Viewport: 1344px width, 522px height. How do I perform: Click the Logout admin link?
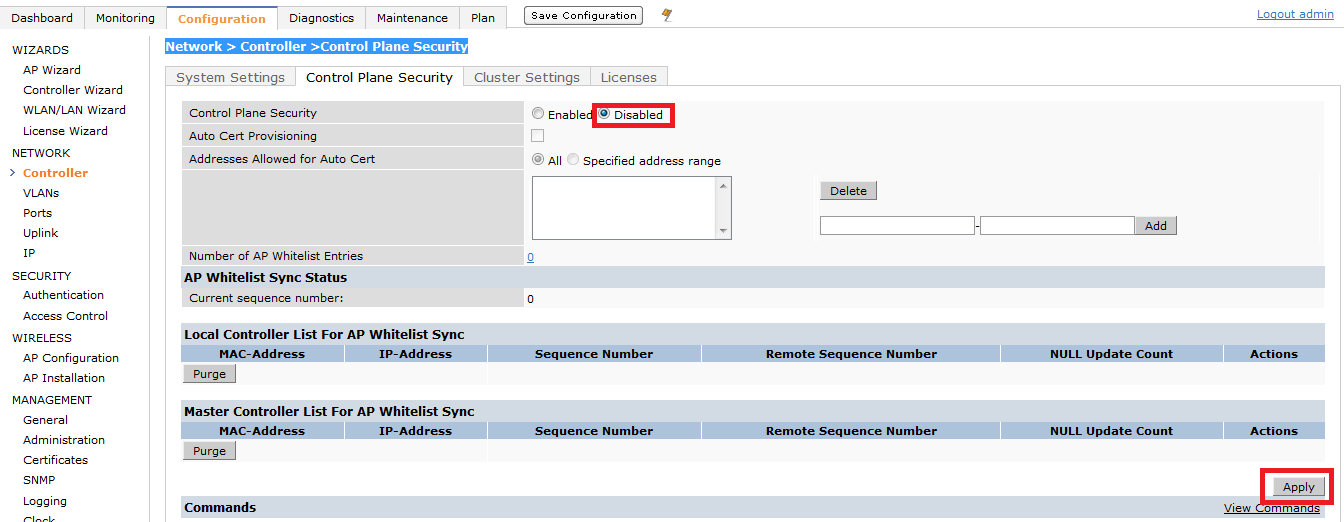(1295, 15)
